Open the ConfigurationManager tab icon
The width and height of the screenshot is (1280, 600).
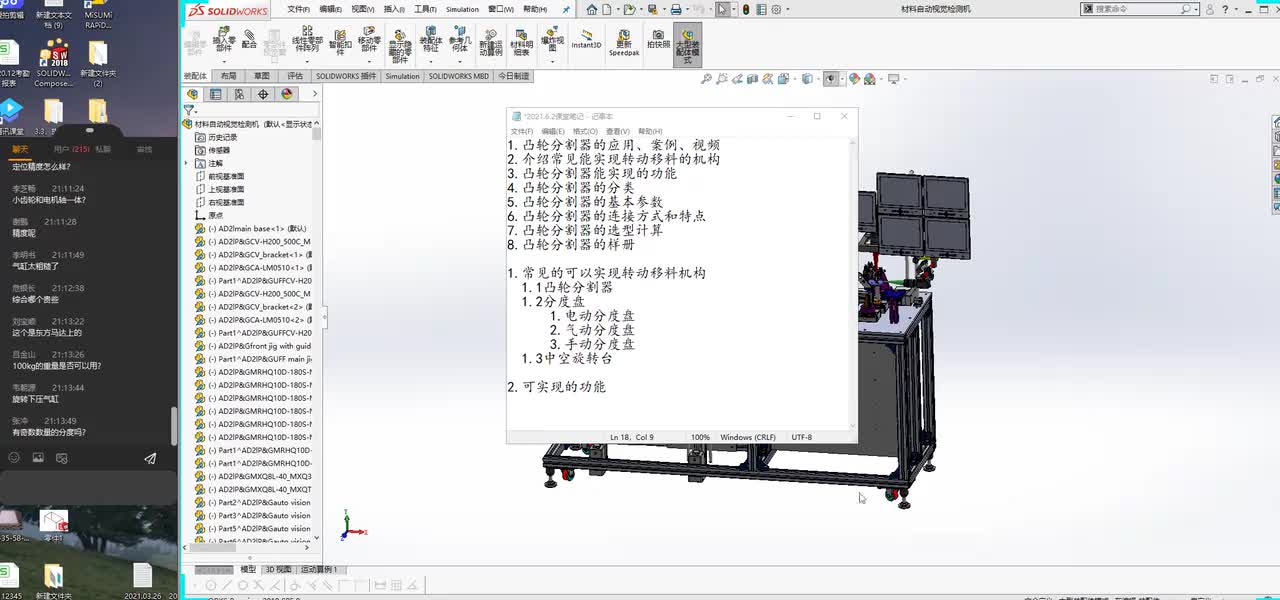(x=239, y=94)
